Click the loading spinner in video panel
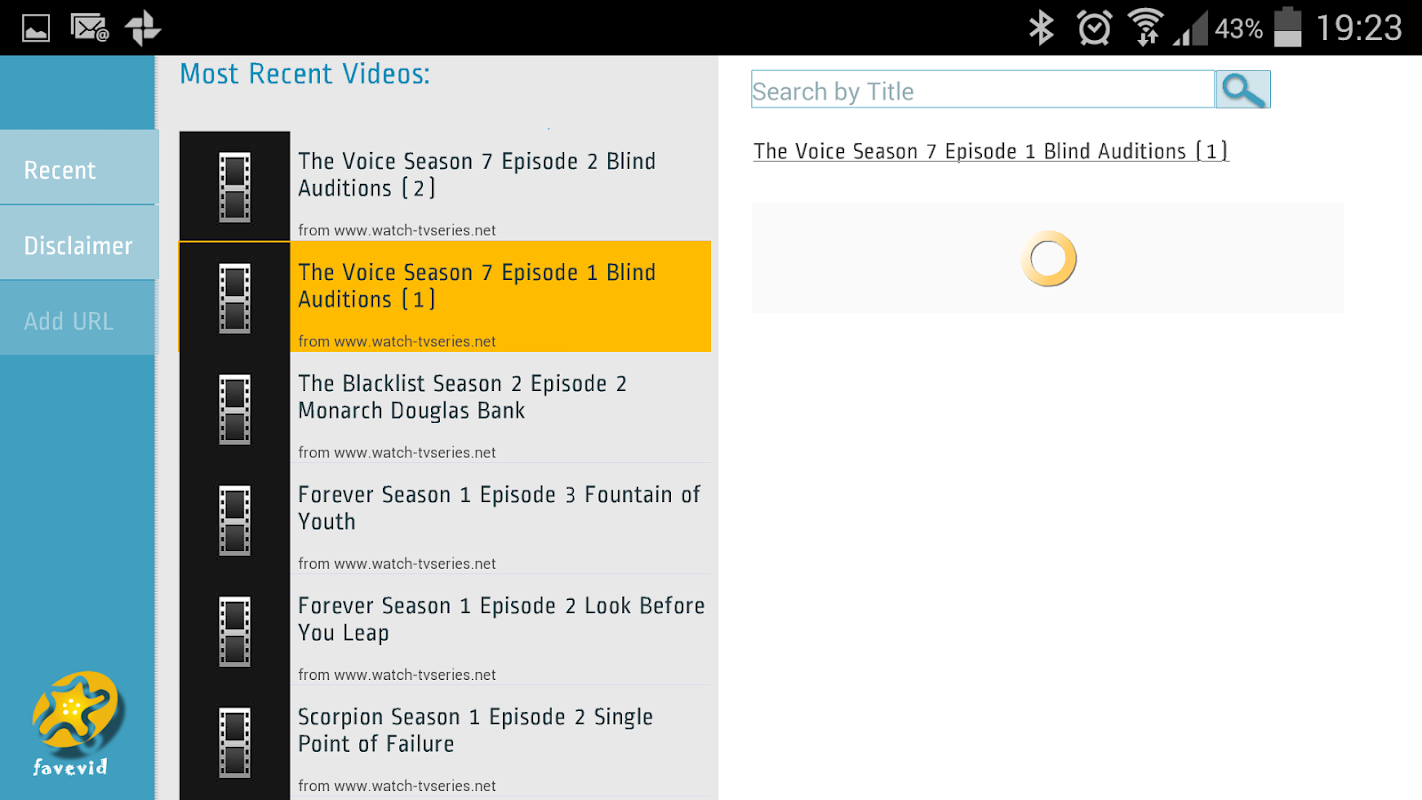The width and height of the screenshot is (1422, 800). (x=1048, y=259)
